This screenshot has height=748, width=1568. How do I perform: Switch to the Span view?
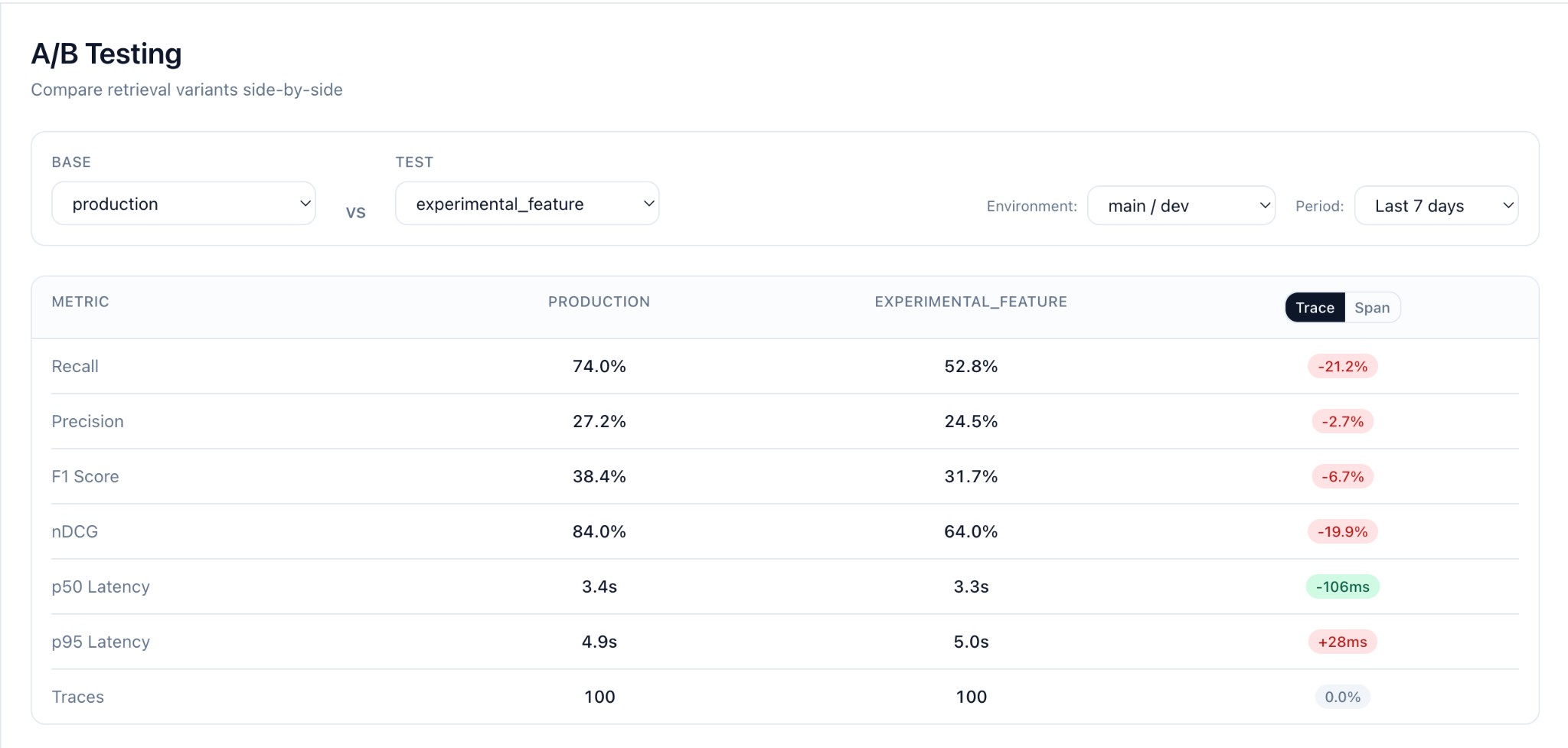[1373, 307]
